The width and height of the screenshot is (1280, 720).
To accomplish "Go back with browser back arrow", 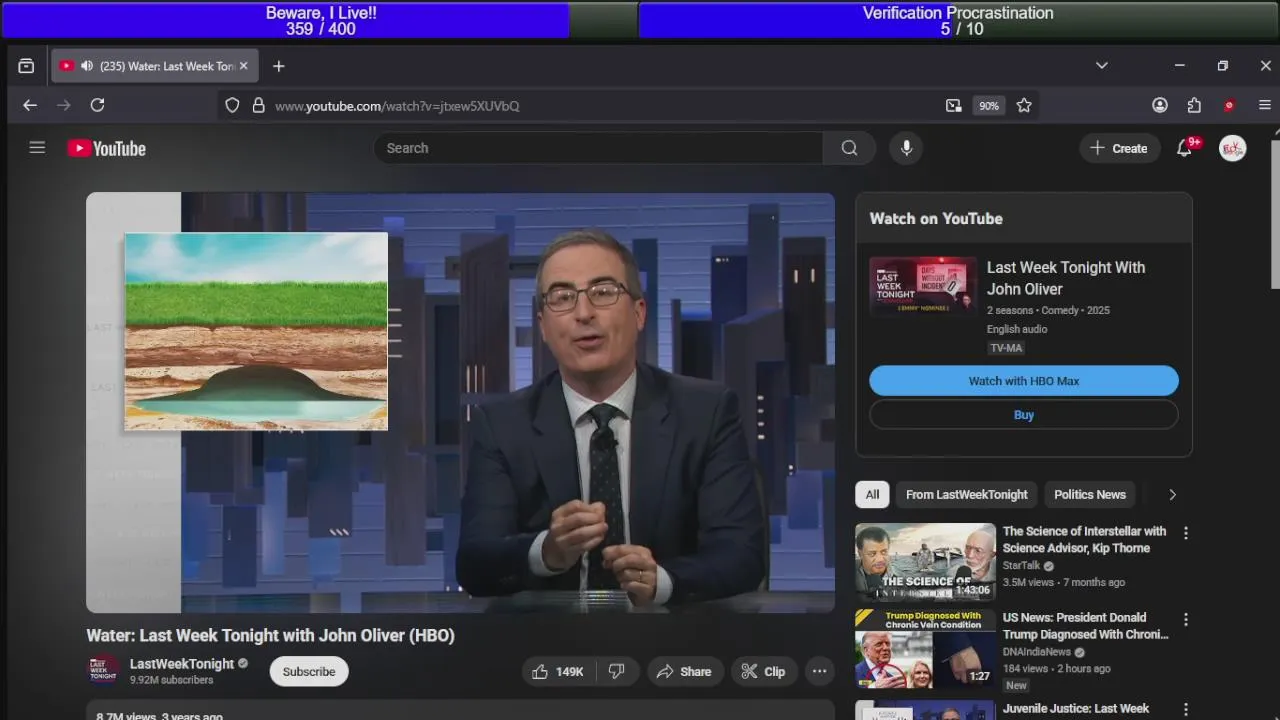I will click(30, 105).
